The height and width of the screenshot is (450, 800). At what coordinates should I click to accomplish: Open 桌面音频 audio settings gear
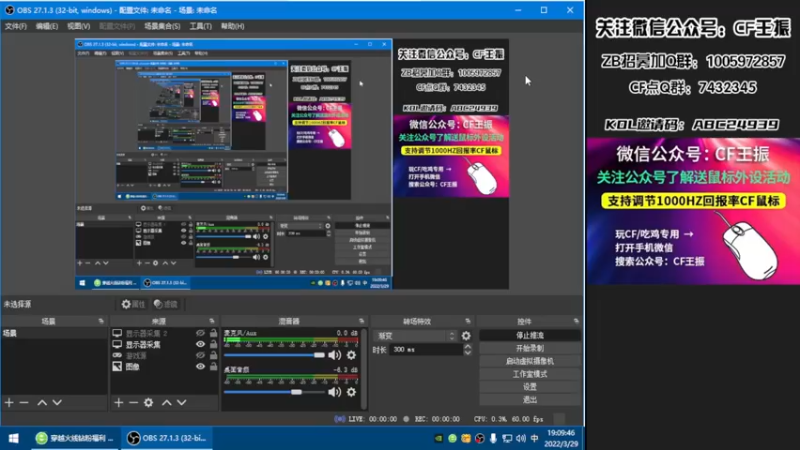[352, 392]
